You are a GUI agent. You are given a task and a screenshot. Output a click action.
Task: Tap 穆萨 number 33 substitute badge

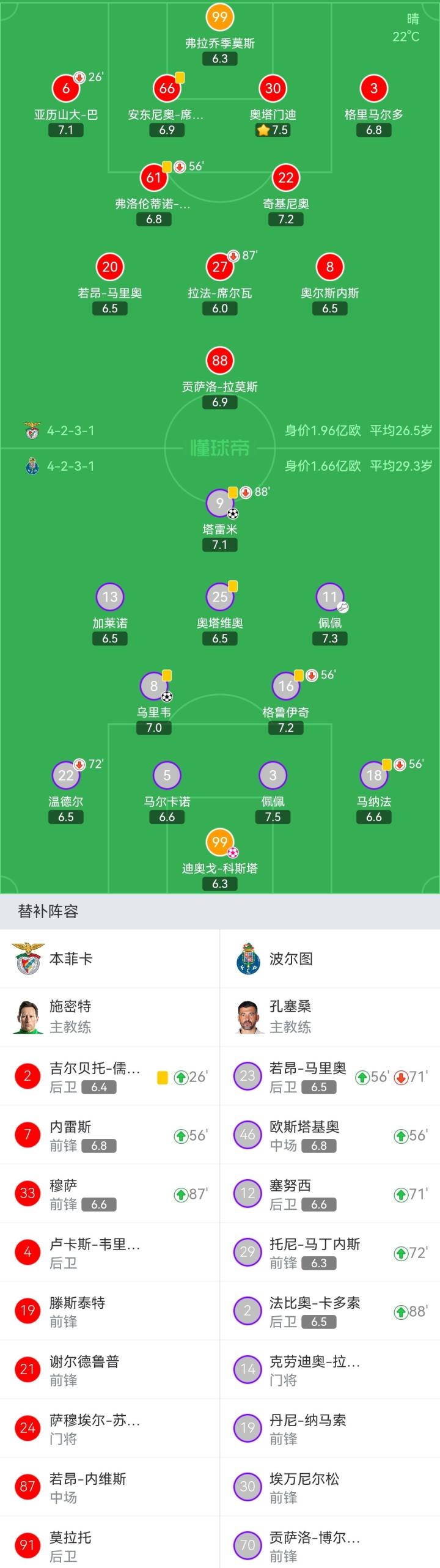point(28,1194)
